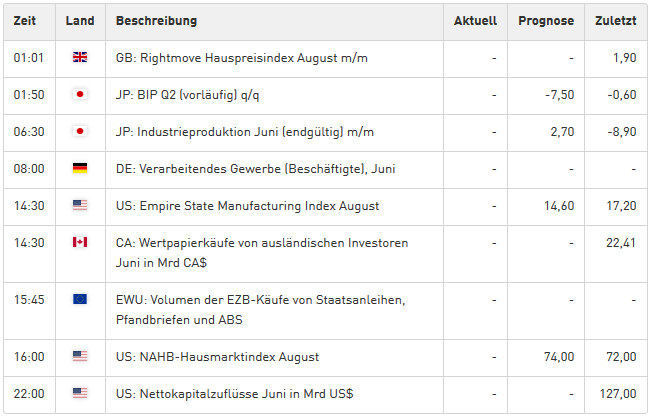The image size is (658, 420).
Task: Select DE: Verarbeitendes Gewerbe (Beschäftigte) entry
Action: click(x=256, y=169)
